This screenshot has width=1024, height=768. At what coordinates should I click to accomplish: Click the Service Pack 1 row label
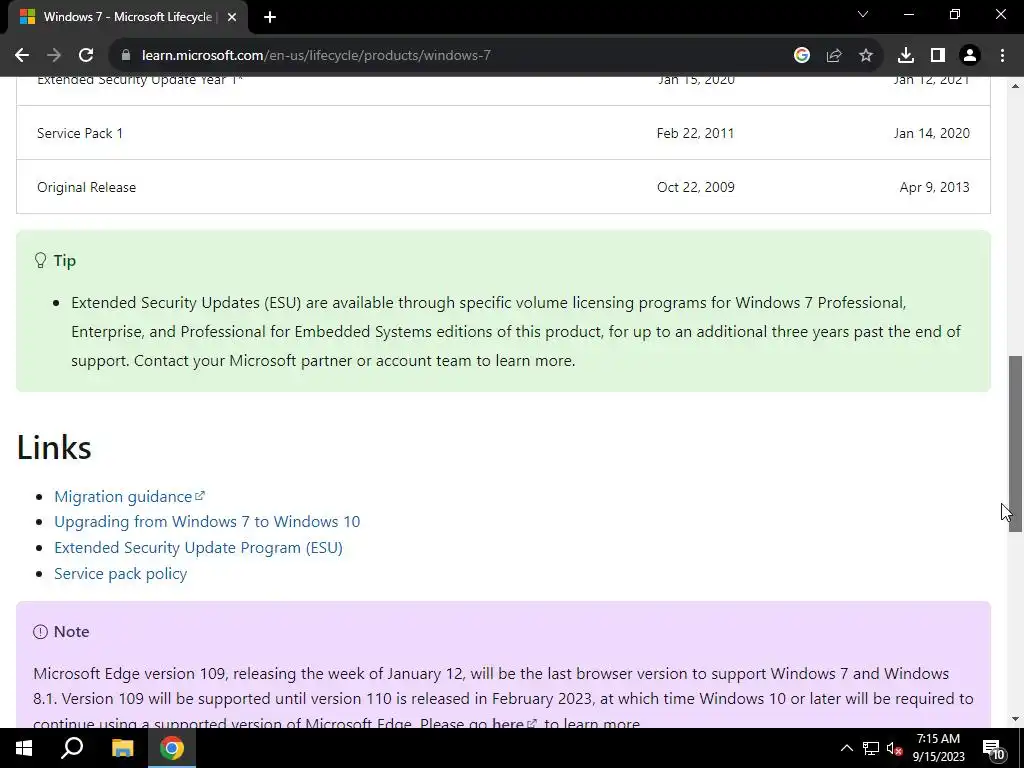[80, 133]
